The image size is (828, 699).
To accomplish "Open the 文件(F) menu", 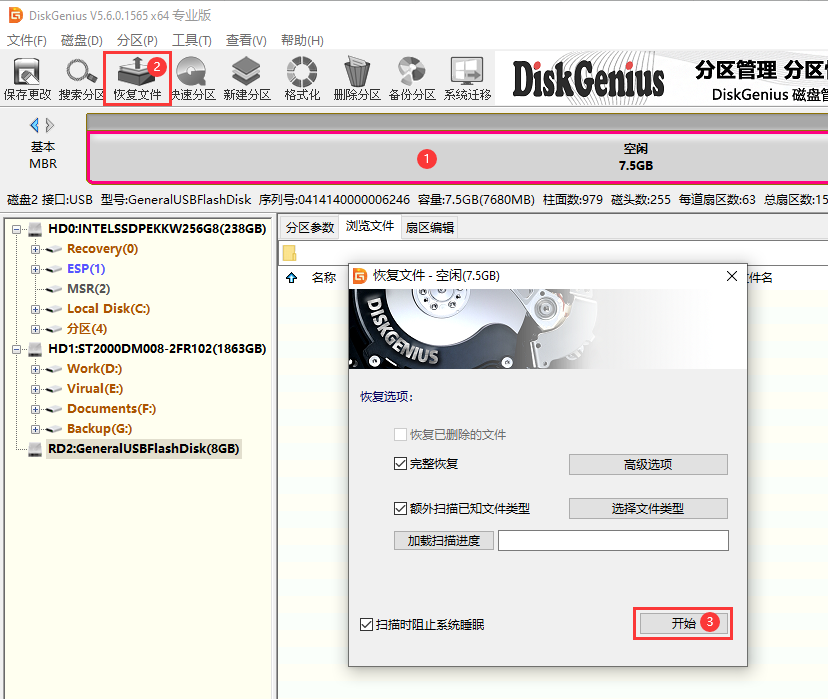I will click(x=26, y=41).
